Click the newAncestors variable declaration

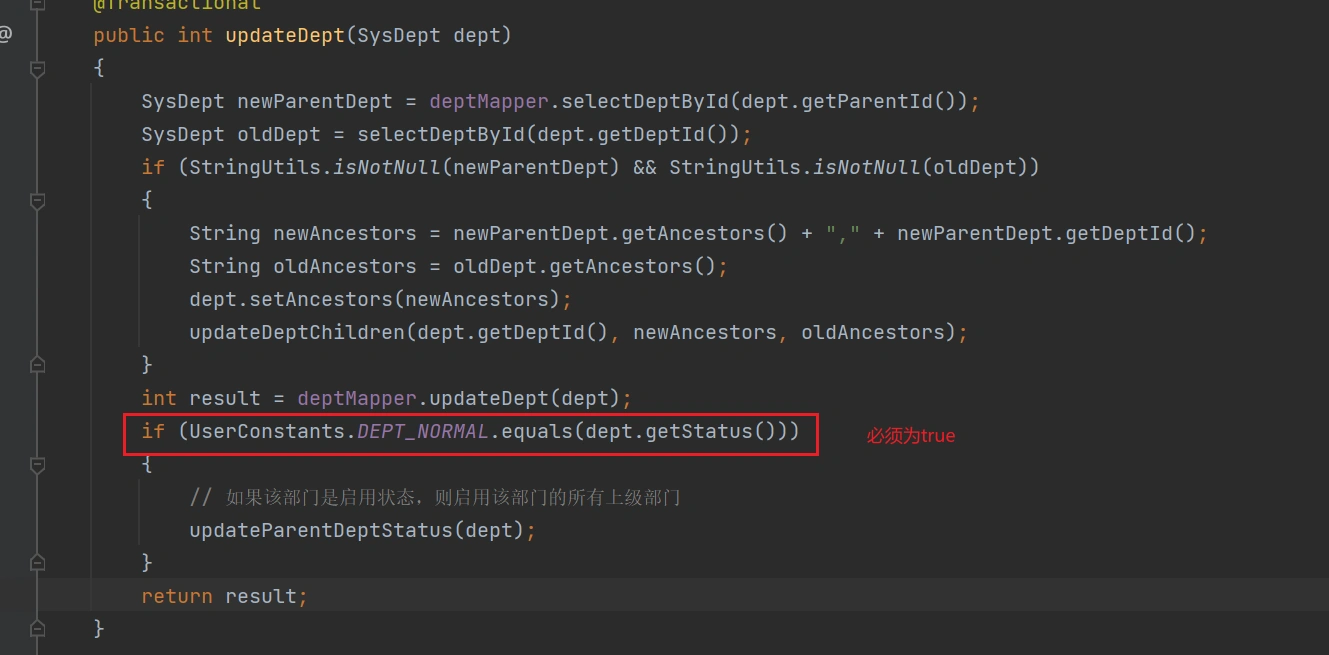[x=344, y=234]
